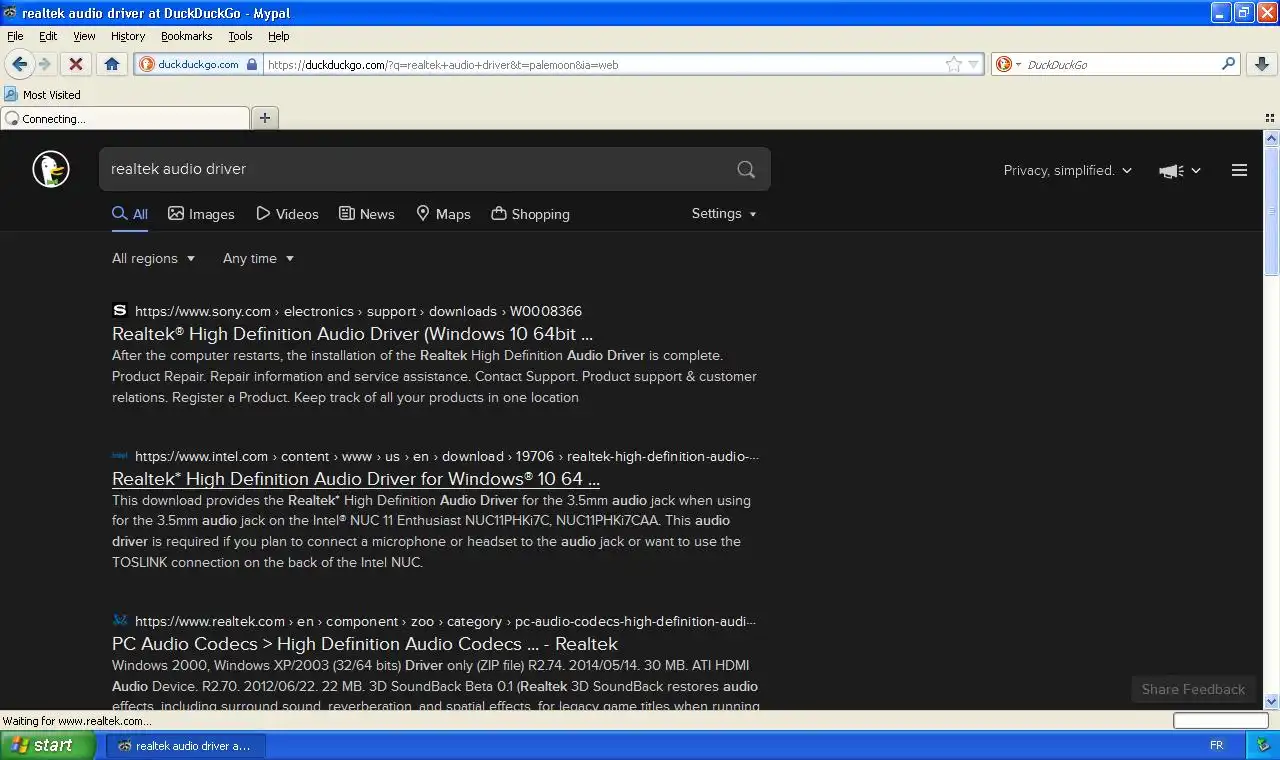The width and height of the screenshot is (1280, 760).
Task: Click the sony.com result URL
Action: tap(358, 311)
